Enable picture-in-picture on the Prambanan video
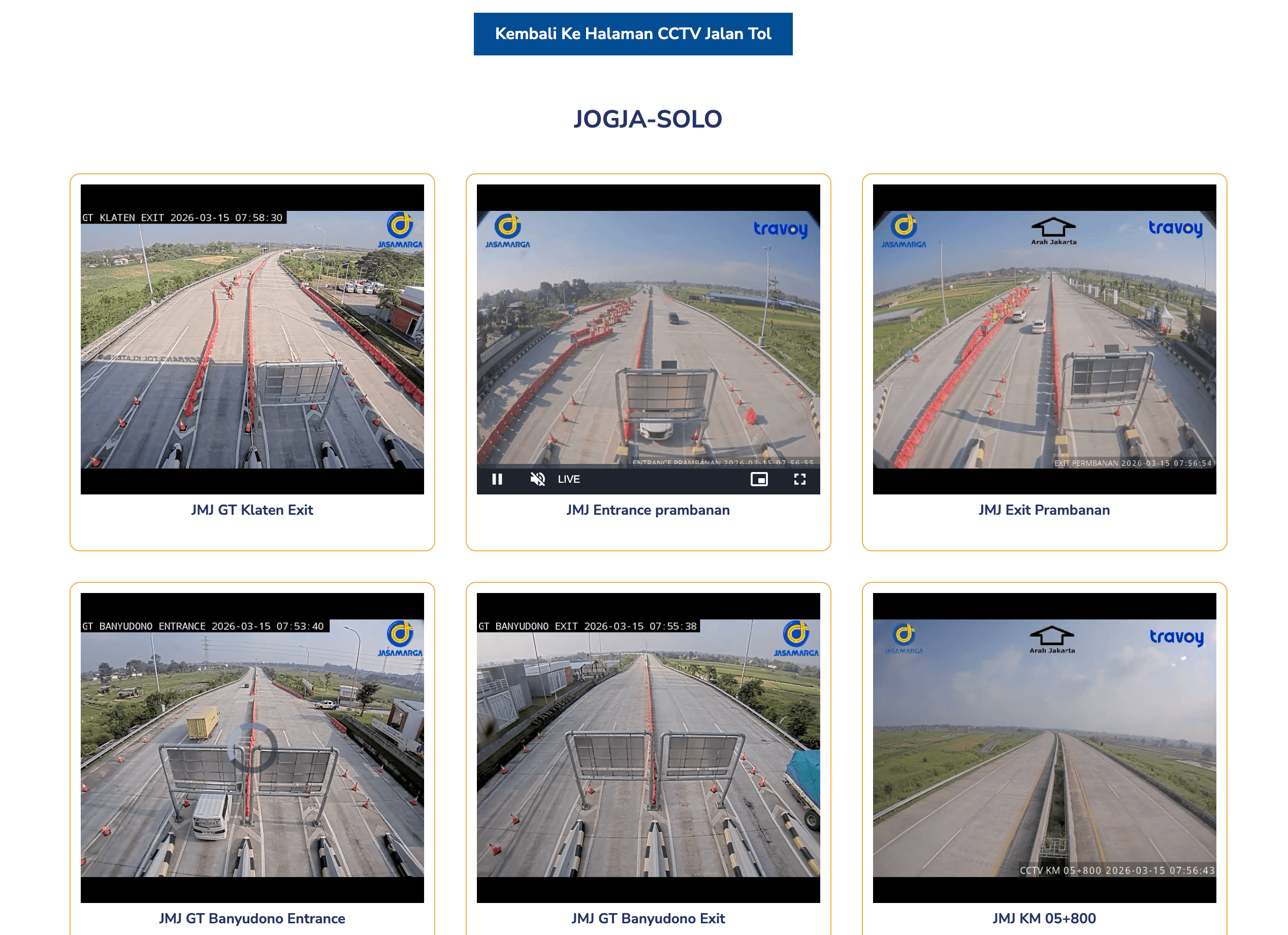The width and height of the screenshot is (1288, 935). (x=759, y=479)
